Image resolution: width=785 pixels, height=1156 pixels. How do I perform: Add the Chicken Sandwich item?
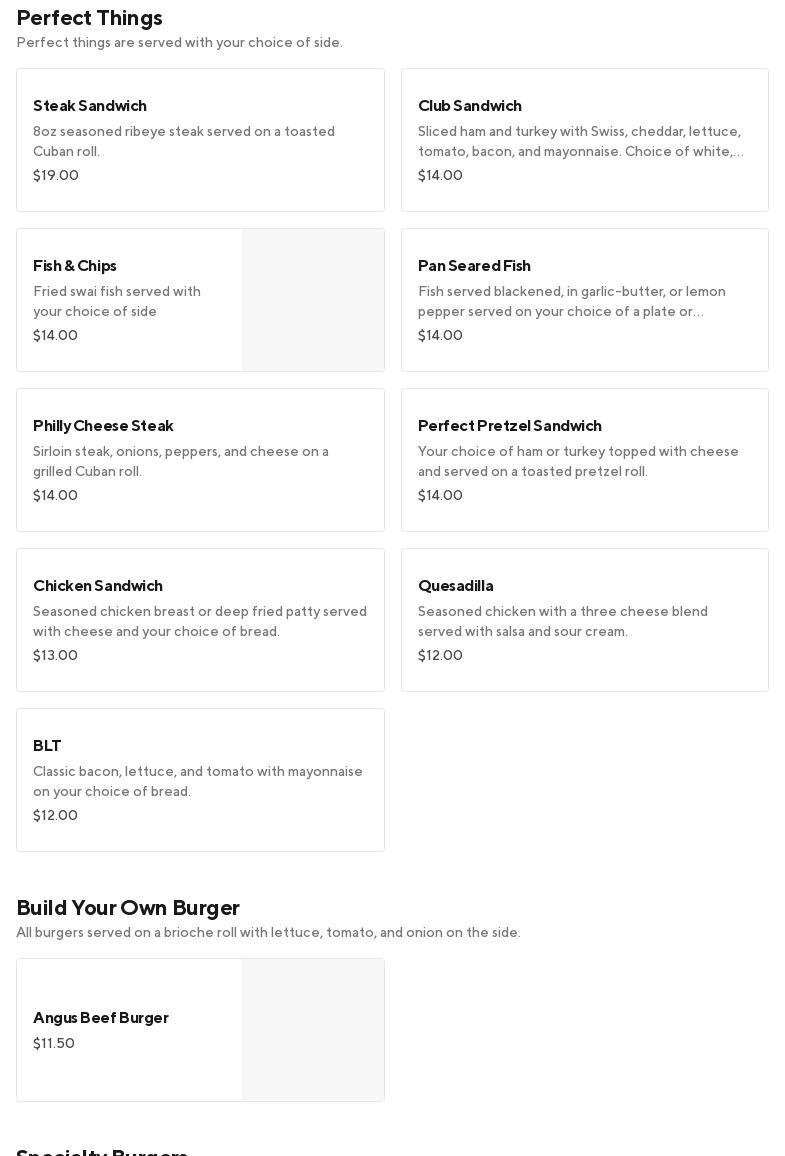[200, 620]
